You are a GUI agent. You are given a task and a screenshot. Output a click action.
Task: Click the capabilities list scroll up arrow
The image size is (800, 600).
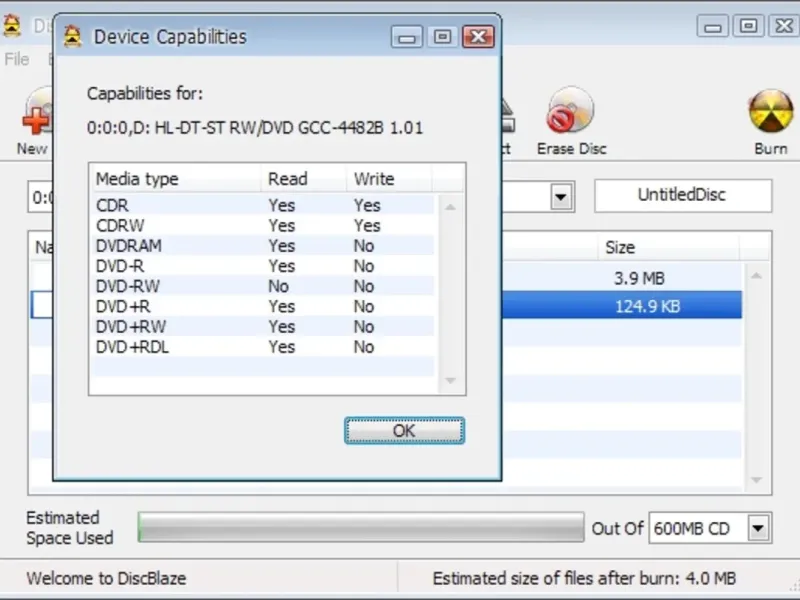(450, 207)
